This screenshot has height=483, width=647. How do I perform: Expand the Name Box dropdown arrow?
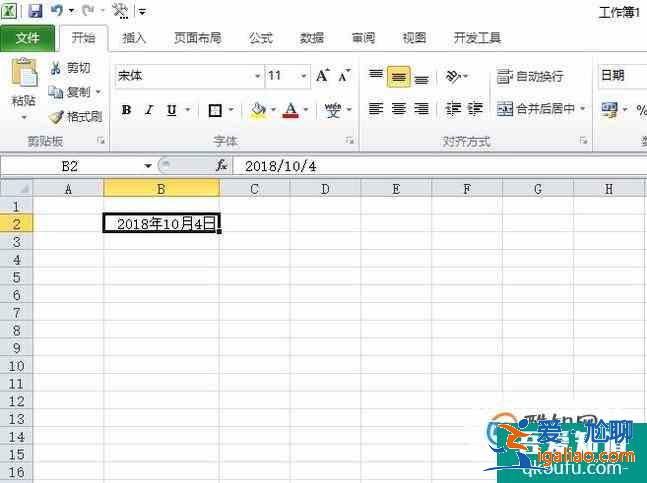tap(148, 166)
